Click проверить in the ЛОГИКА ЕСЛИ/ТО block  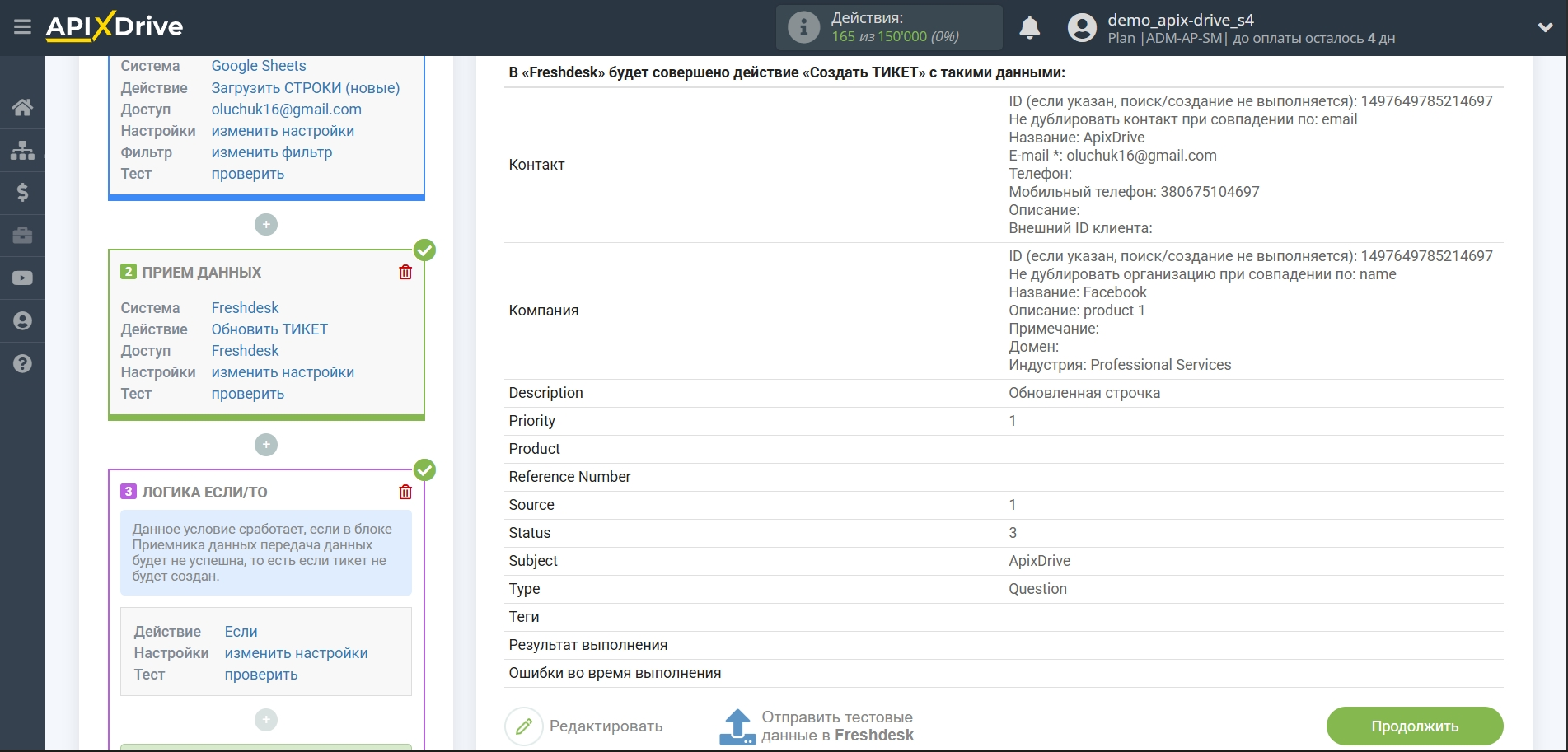pyautogui.click(x=261, y=675)
